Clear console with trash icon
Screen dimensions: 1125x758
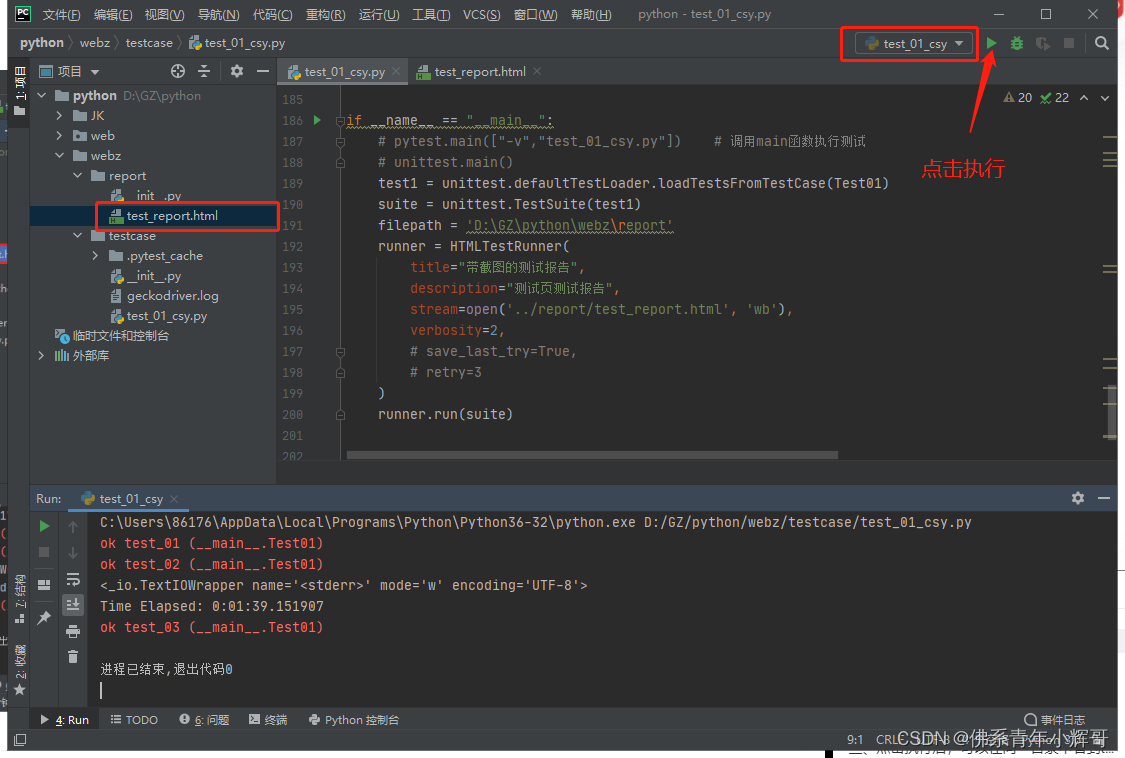73,657
